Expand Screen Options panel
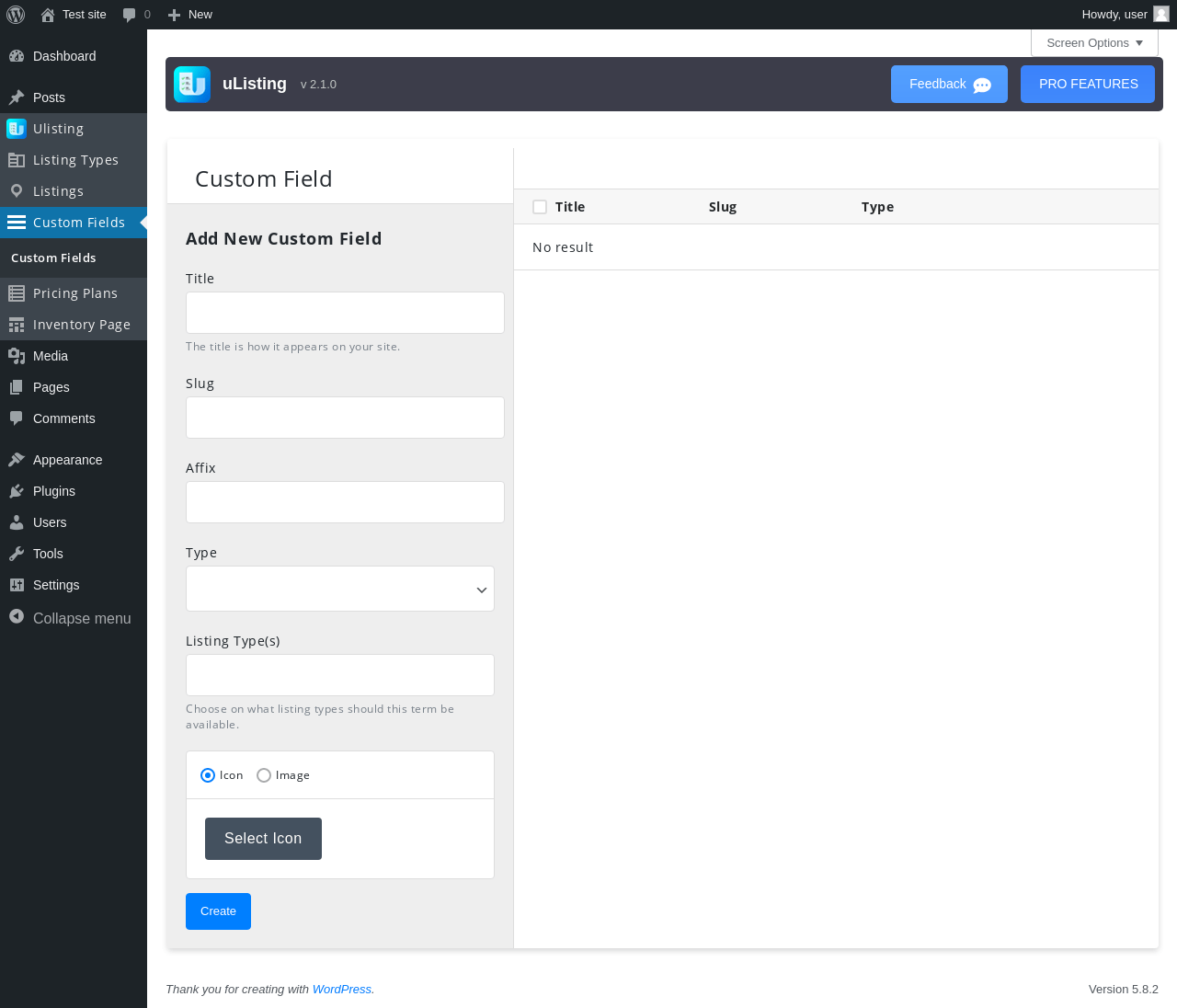 pyautogui.click(x=1094, y=43)
